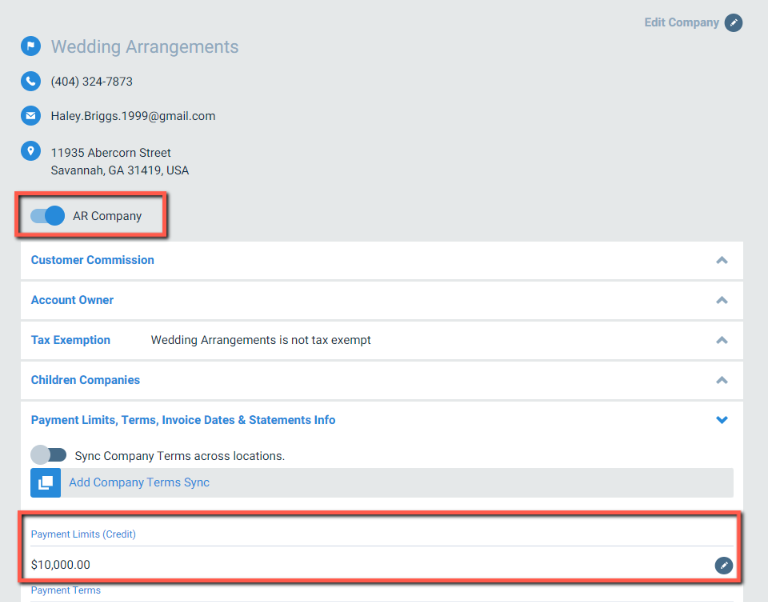
Task: Click the Payment Terms label
Action: (x=66, y=590)
